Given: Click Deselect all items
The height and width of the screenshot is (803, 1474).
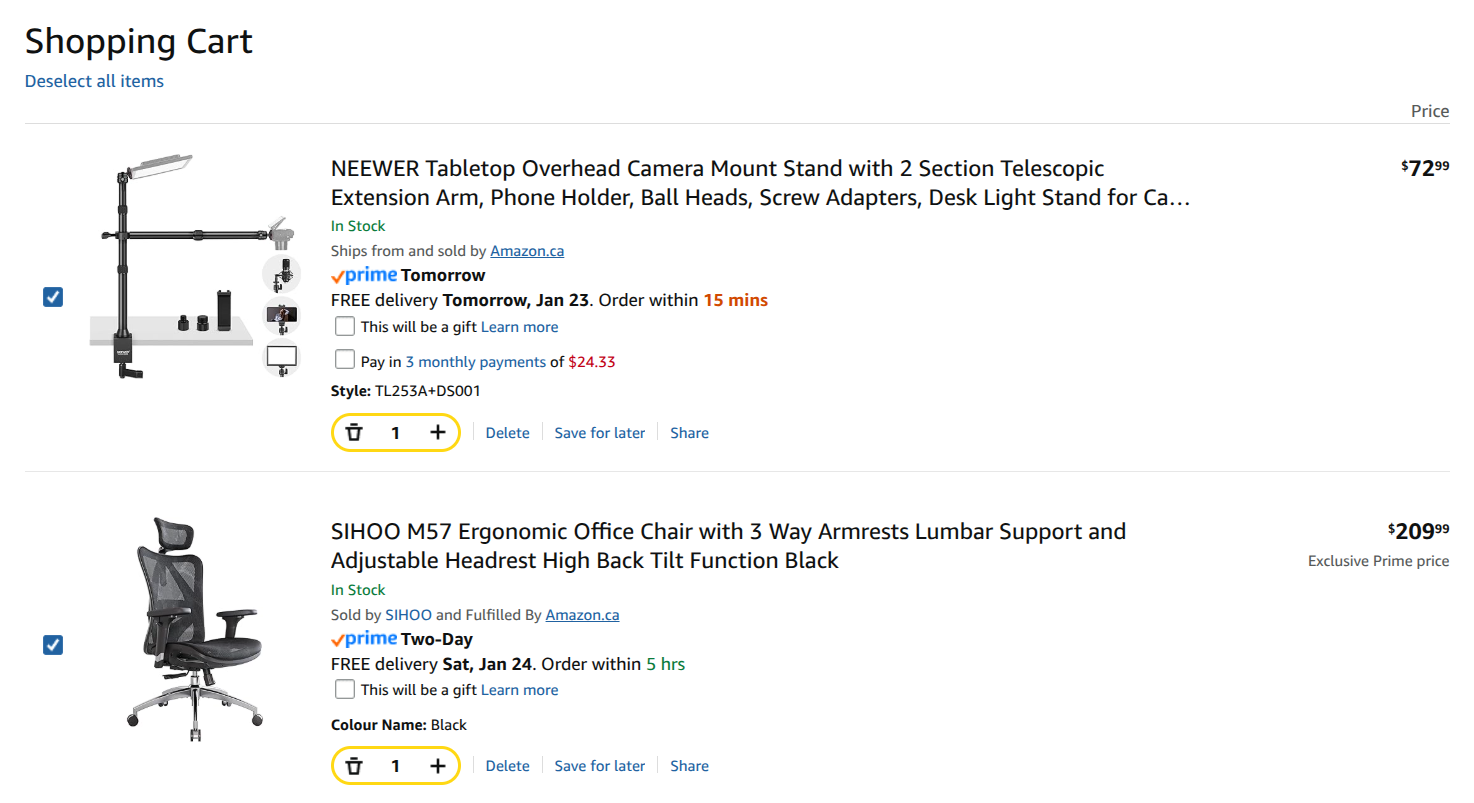Looking at the screenshot, I should pos(94,81).
